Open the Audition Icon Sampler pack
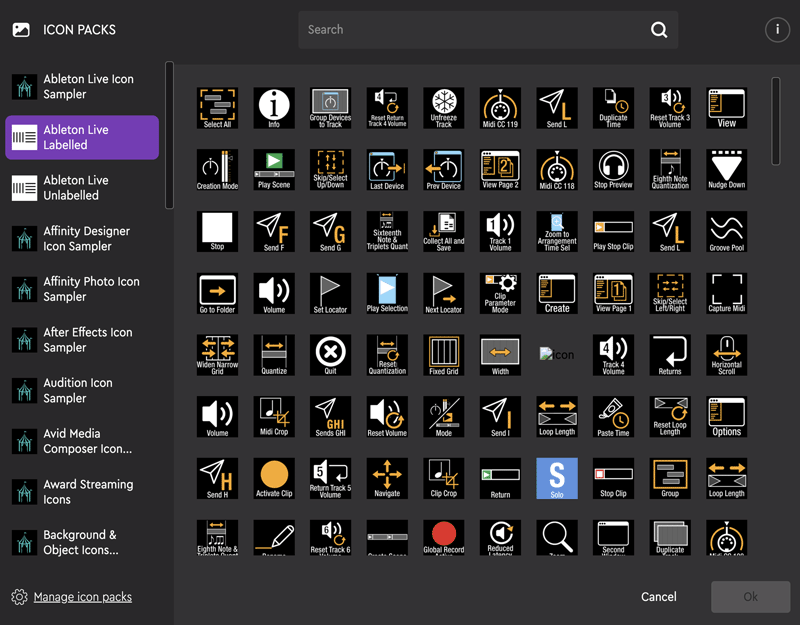800x625 pixels. pyautogui.click(x=82, y=390)
